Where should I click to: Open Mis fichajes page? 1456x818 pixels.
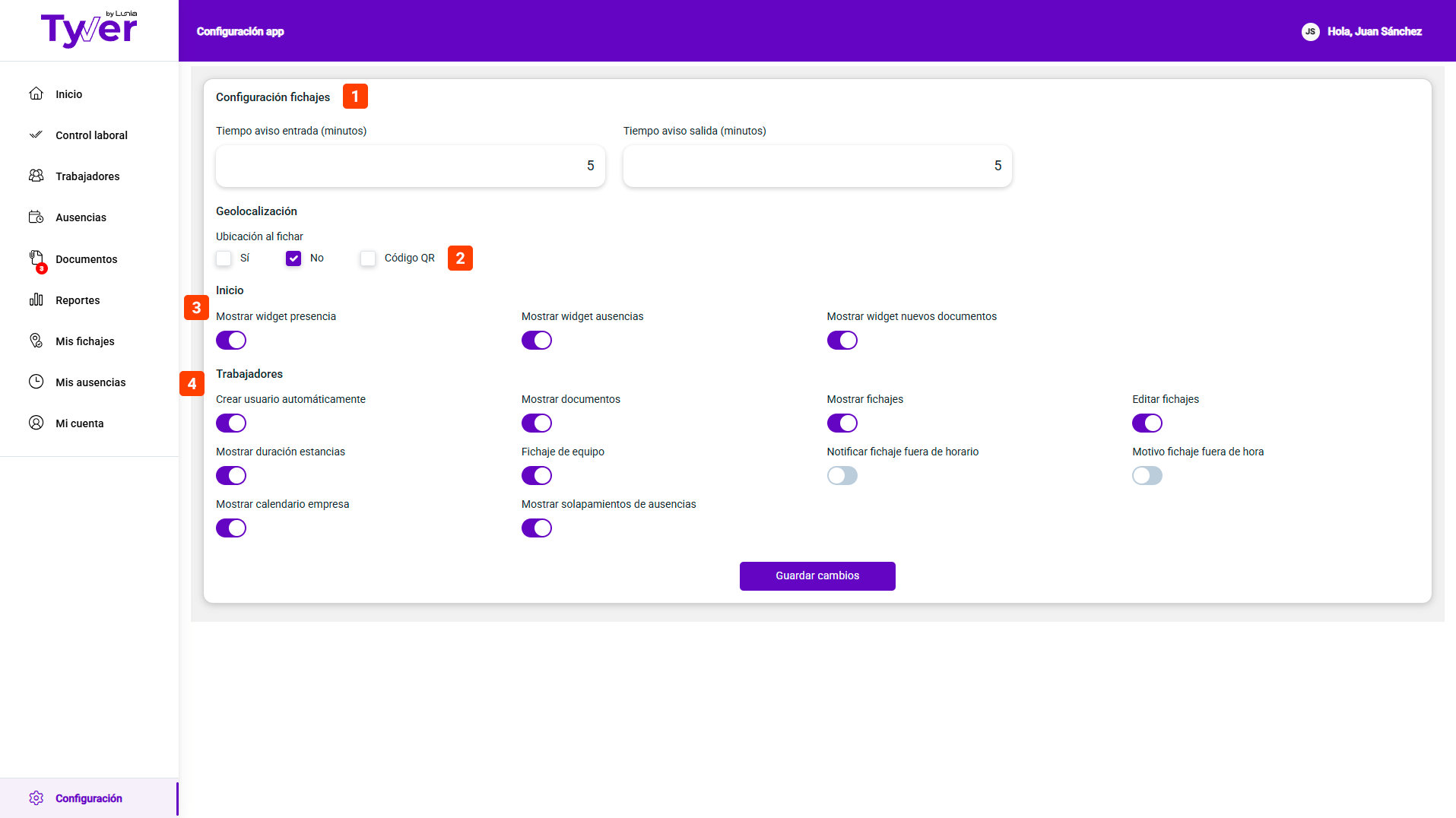click(89, 341)
